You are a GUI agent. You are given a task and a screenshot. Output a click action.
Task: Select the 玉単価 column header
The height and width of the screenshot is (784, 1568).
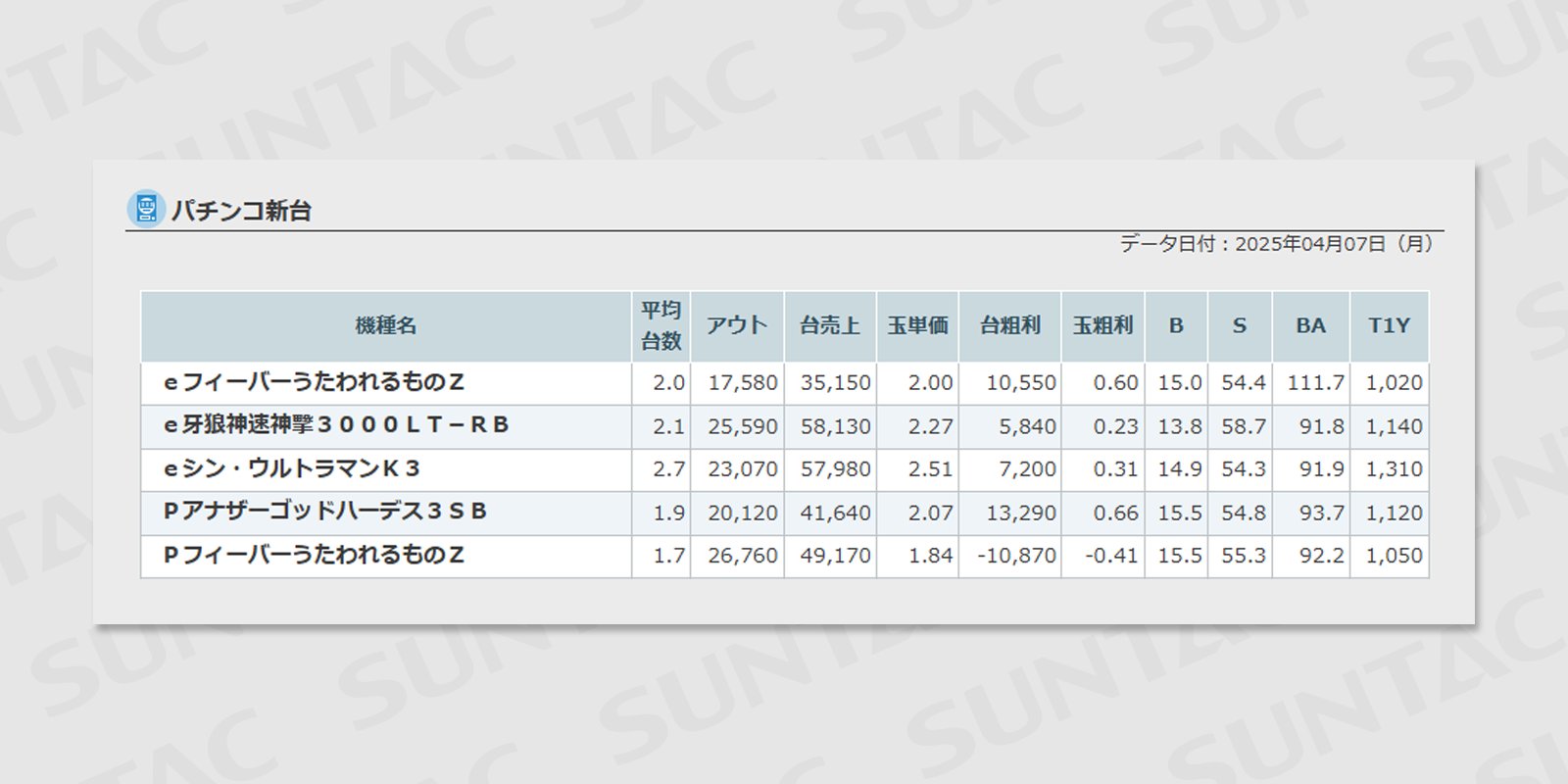click(918, 326)
